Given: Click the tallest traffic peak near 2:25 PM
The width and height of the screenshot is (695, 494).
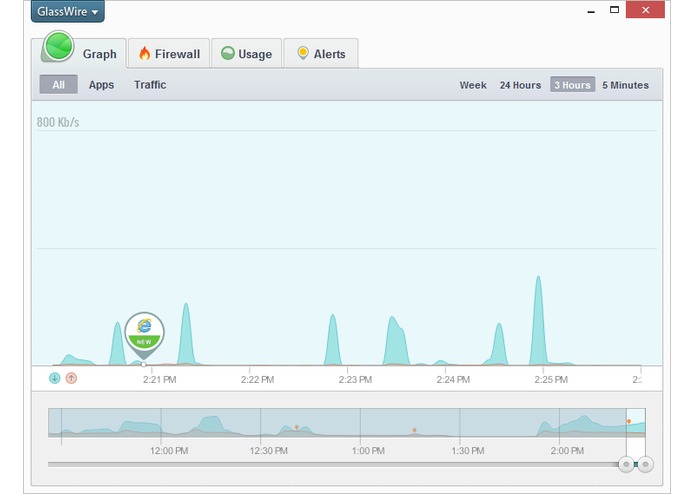Looking at the screenshot, I should [x=538, y=319].
